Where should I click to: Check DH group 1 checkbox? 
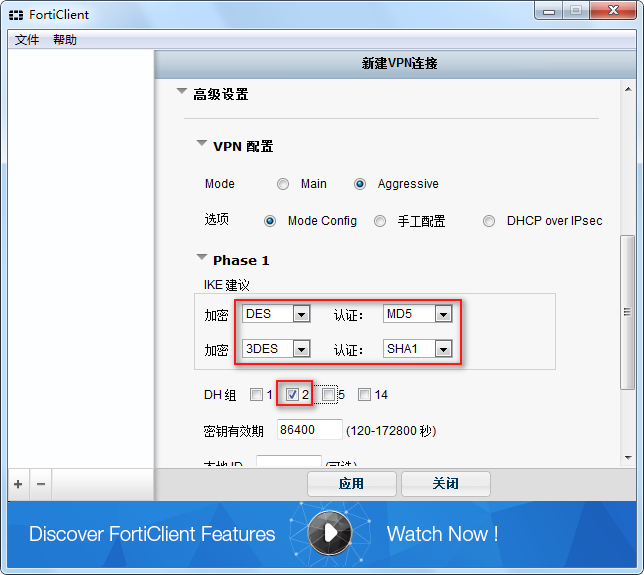(256, 395)
